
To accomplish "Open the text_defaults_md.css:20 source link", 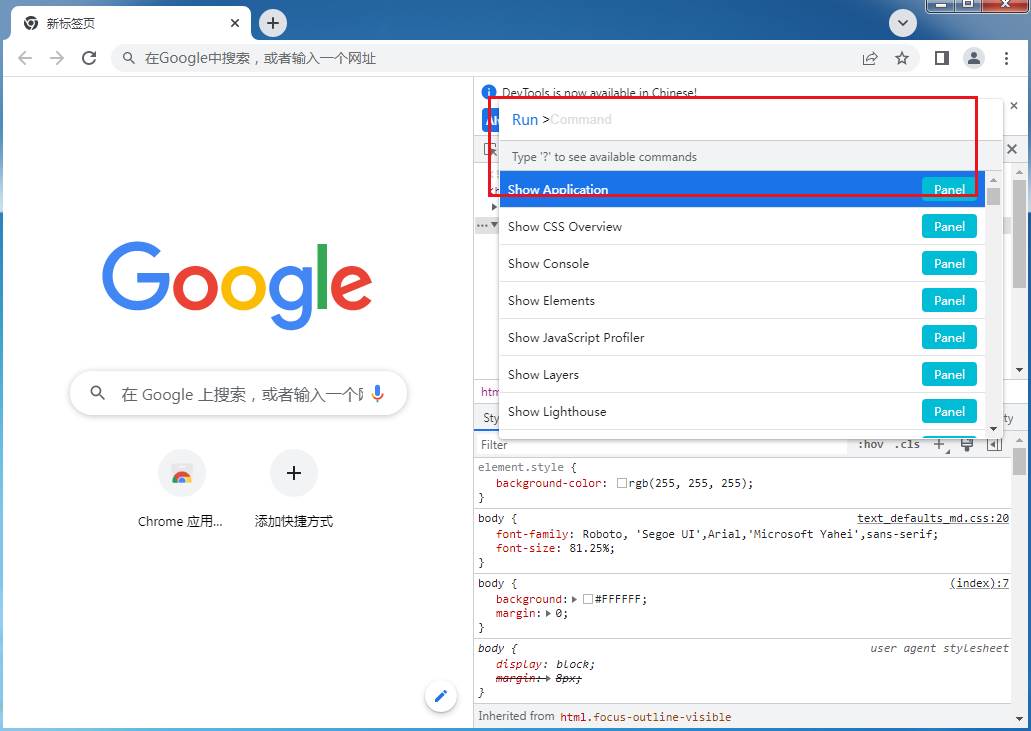I will (932, 518).
